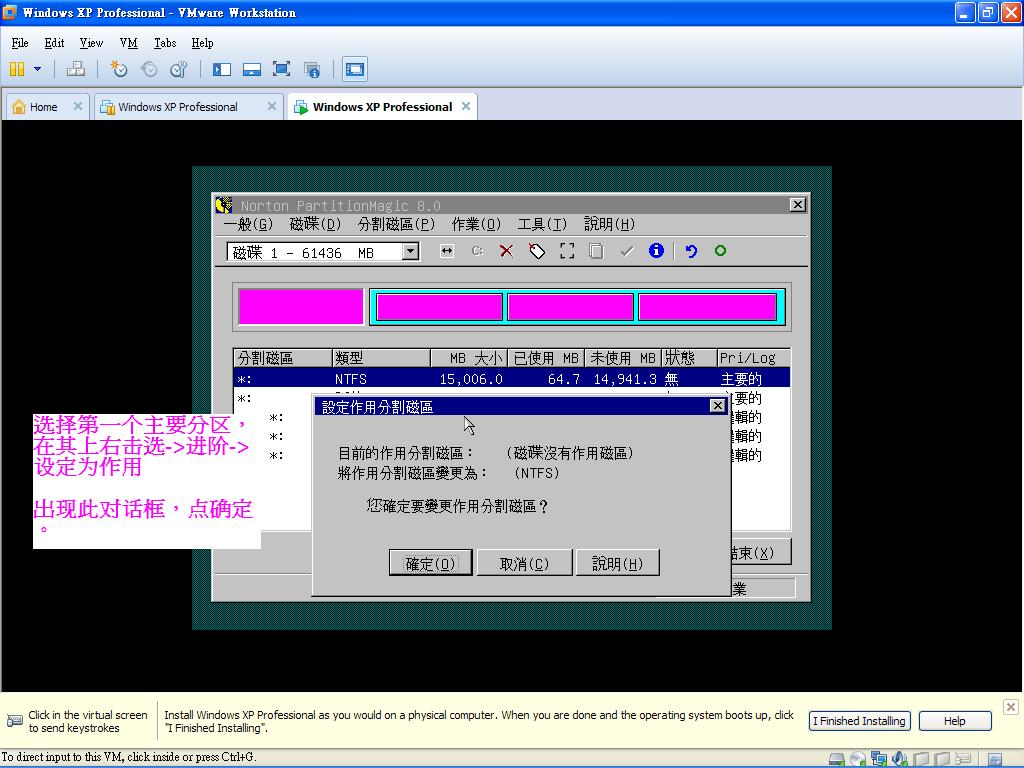Click the blue undo arrow icon
Image resolution: width=1024 pixels, height=768 pixels.
point(691,251)
